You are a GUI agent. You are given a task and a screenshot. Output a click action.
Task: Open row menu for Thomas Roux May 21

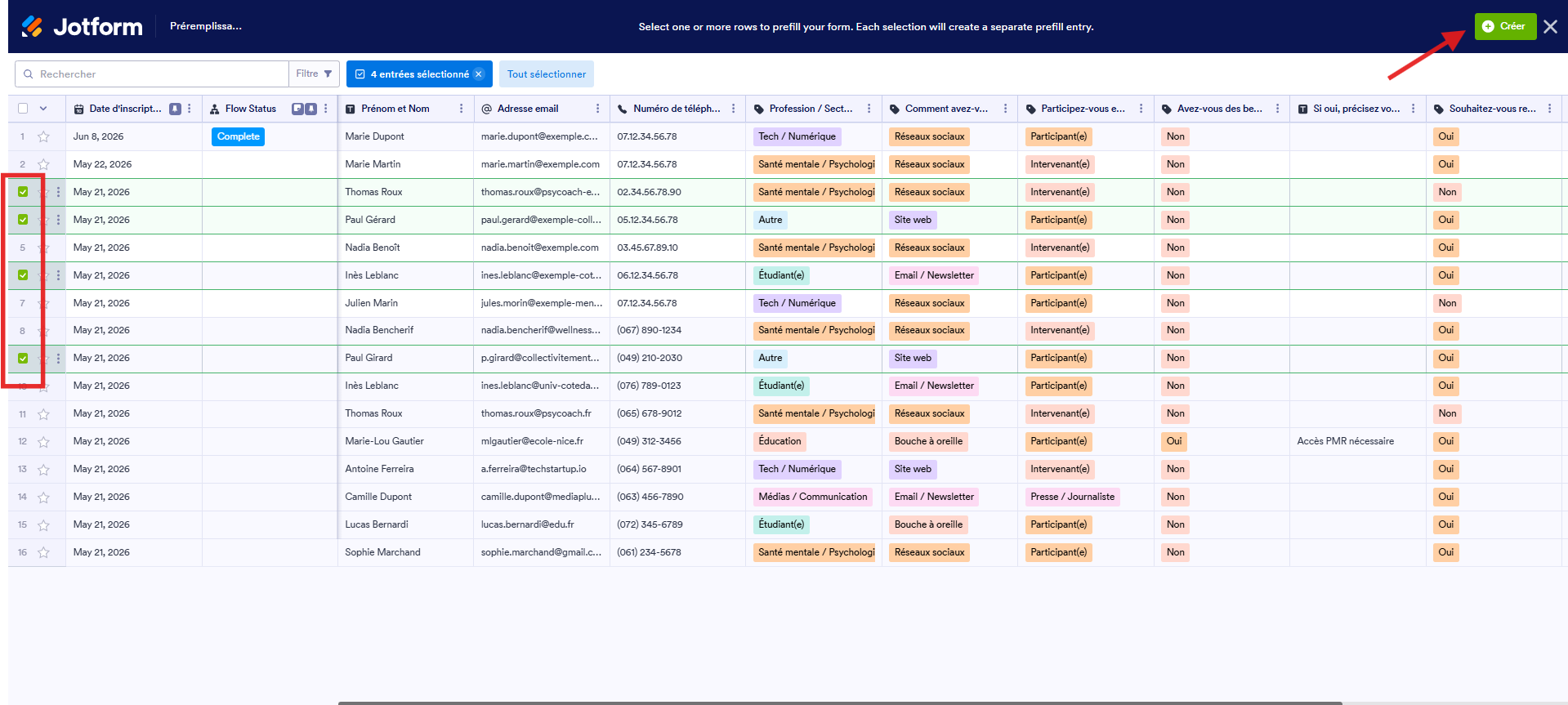point(58,192)
